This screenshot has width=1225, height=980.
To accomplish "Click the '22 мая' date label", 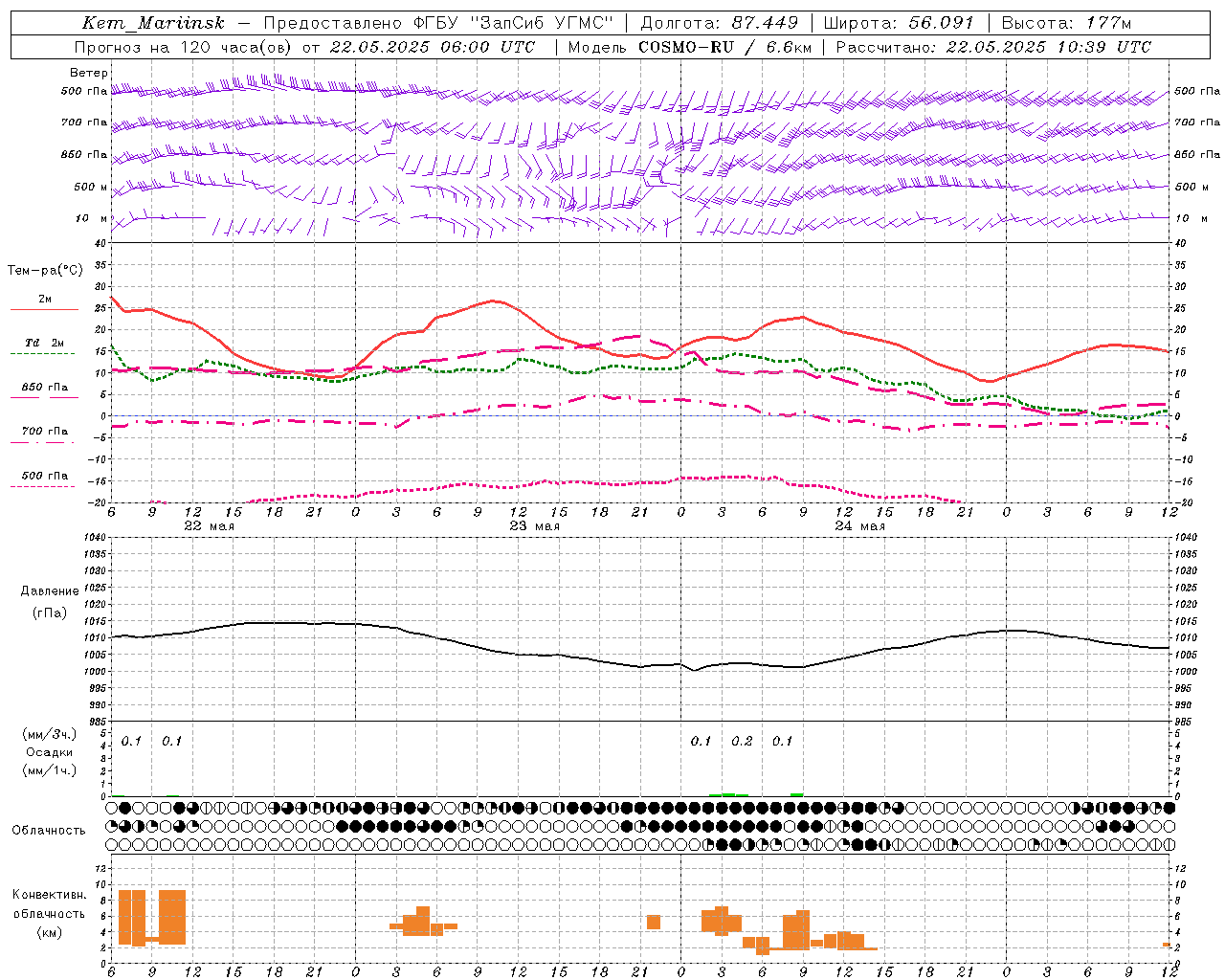I will pos(210,526).
